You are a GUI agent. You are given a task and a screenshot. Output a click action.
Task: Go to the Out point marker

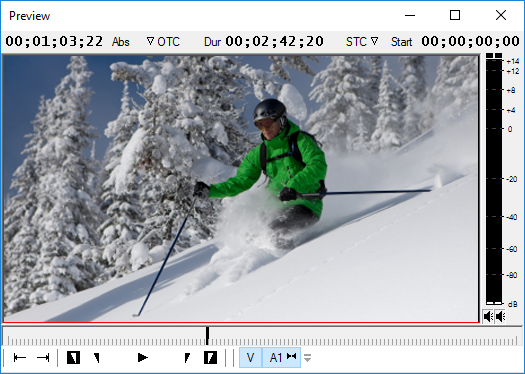(187, 358)
